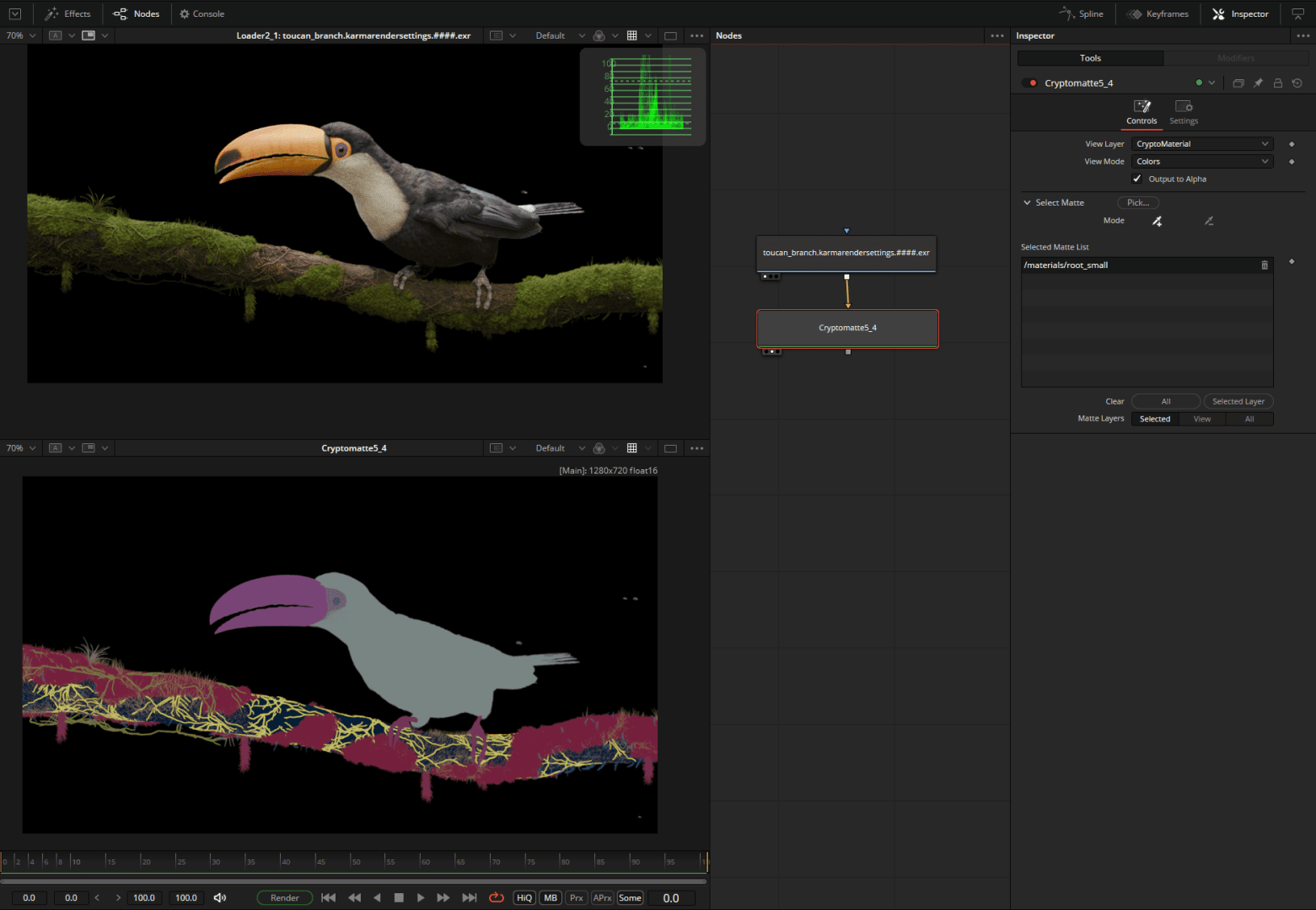This screenshot has height=910, width=1316.
Task: Enable the Output to Alpha checkbox
Action: point(1136,178)
